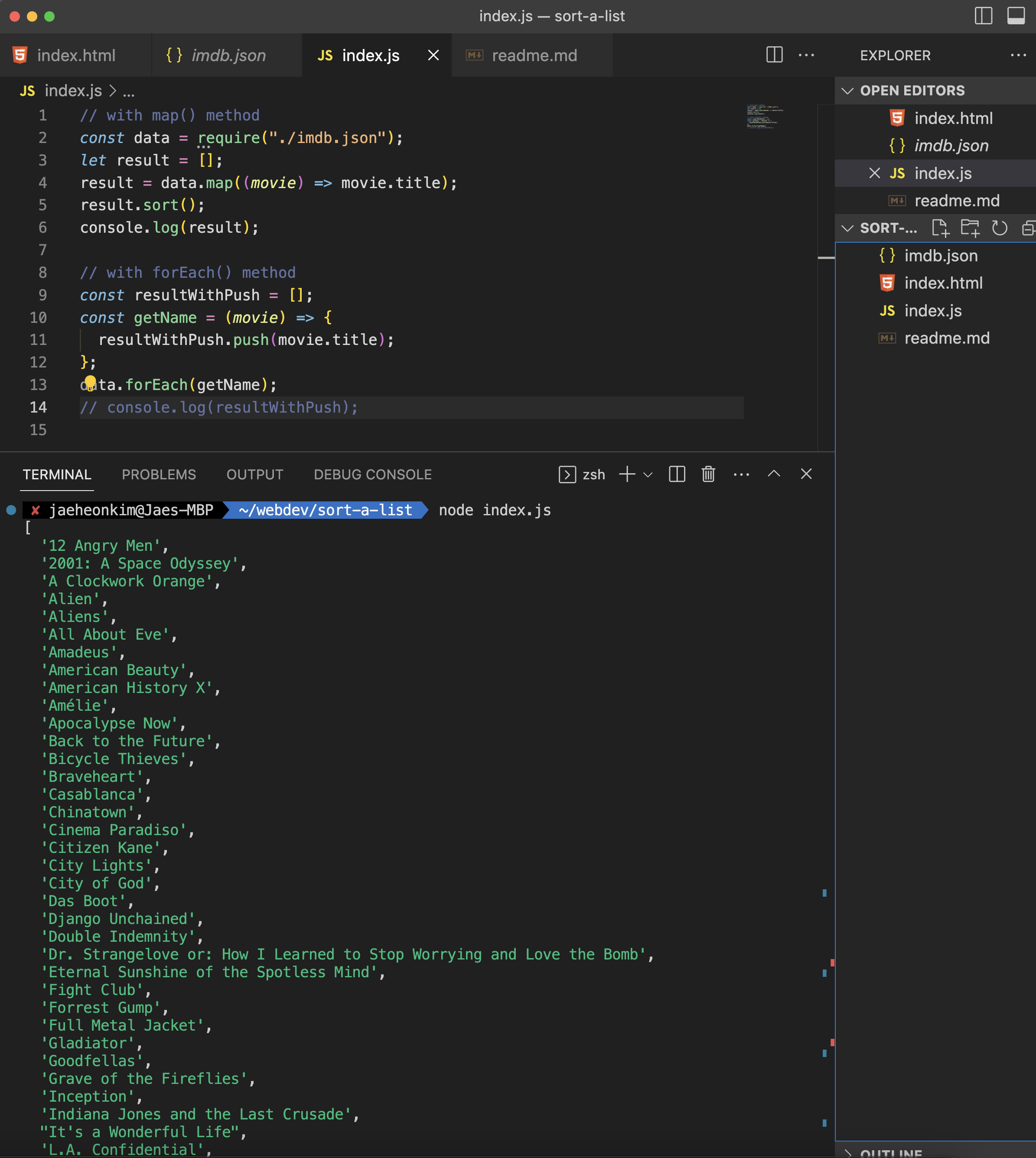This screenshot has height=1158, width=1036.
Task: Switch to the imdb.json editor tab
Action: [228, 55]
